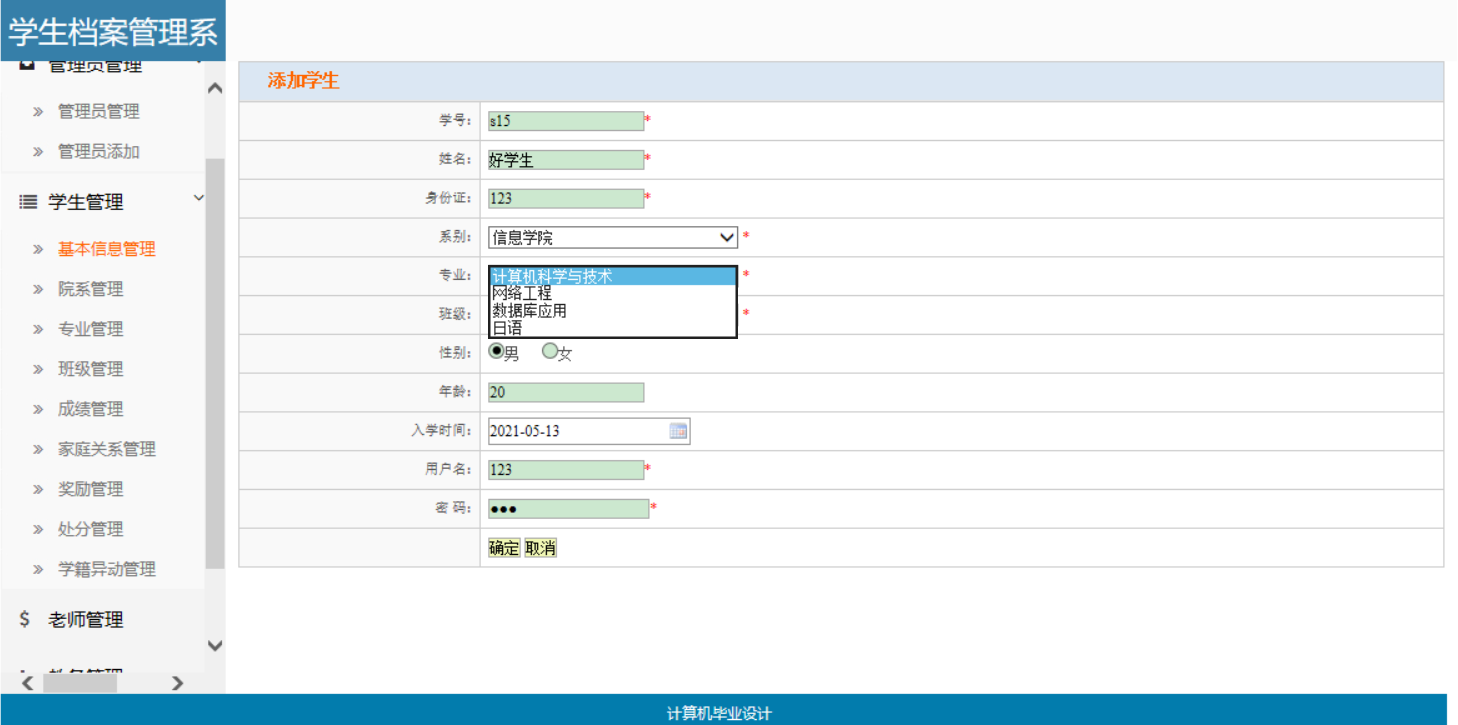Open 专业管理 in the sidebar
The height and width of the screenshot is (725, 1458).
(x=91, y=329)
